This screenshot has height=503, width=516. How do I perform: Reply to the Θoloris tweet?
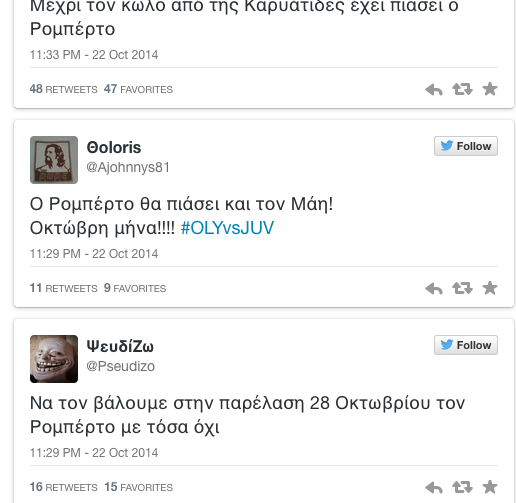tap(434, 288)
